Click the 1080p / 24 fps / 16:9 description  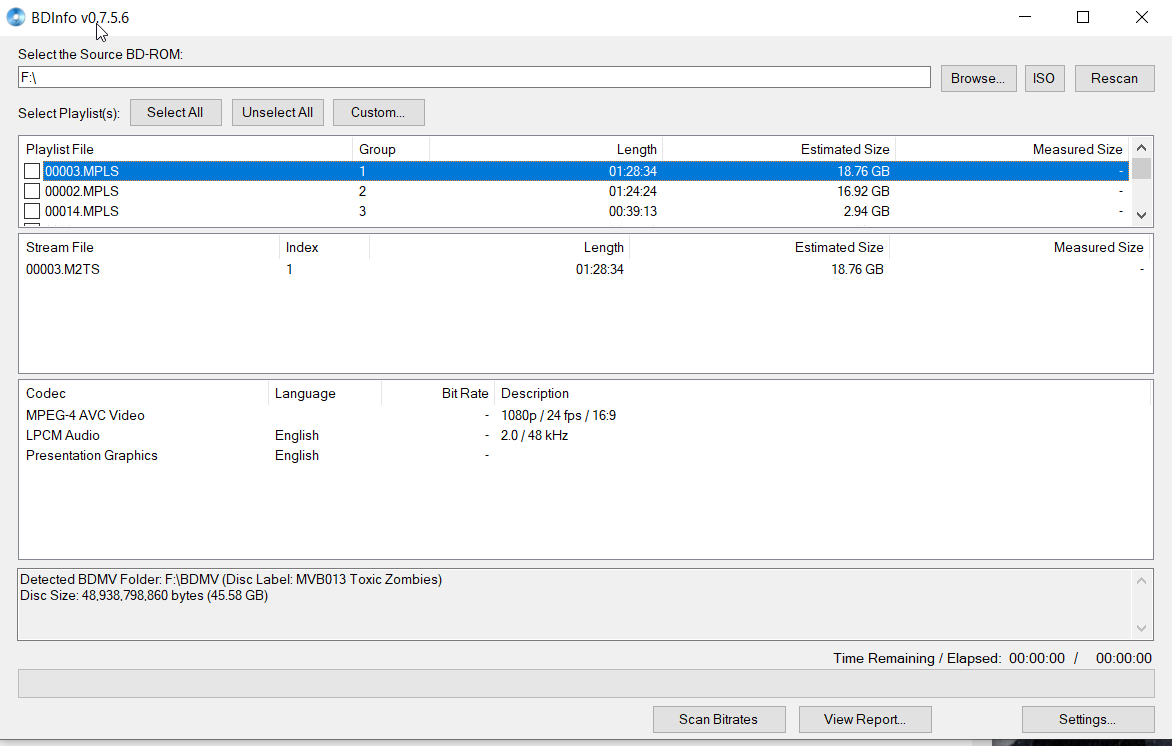coord(558,416)
